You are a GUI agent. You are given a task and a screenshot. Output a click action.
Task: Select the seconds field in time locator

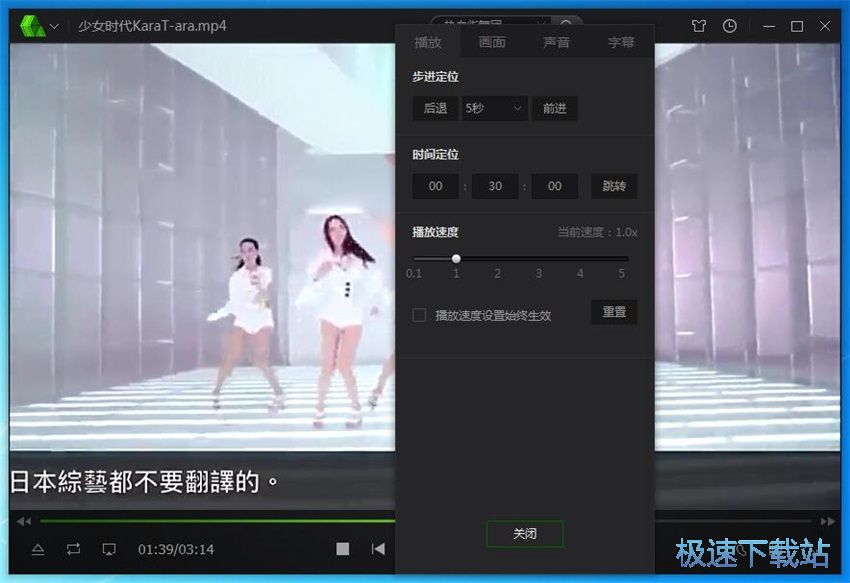tap(555, 186)
